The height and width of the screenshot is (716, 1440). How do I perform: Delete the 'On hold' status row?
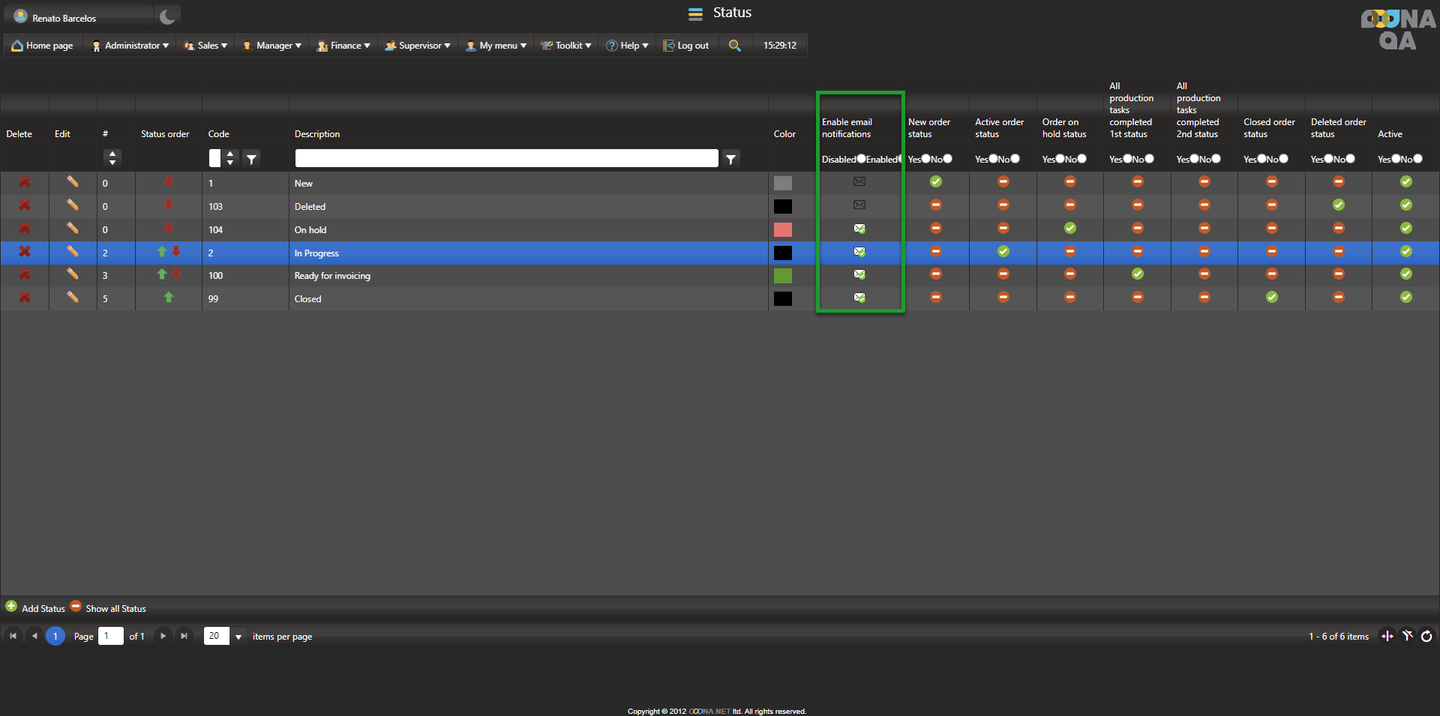(x=24, y=229)
